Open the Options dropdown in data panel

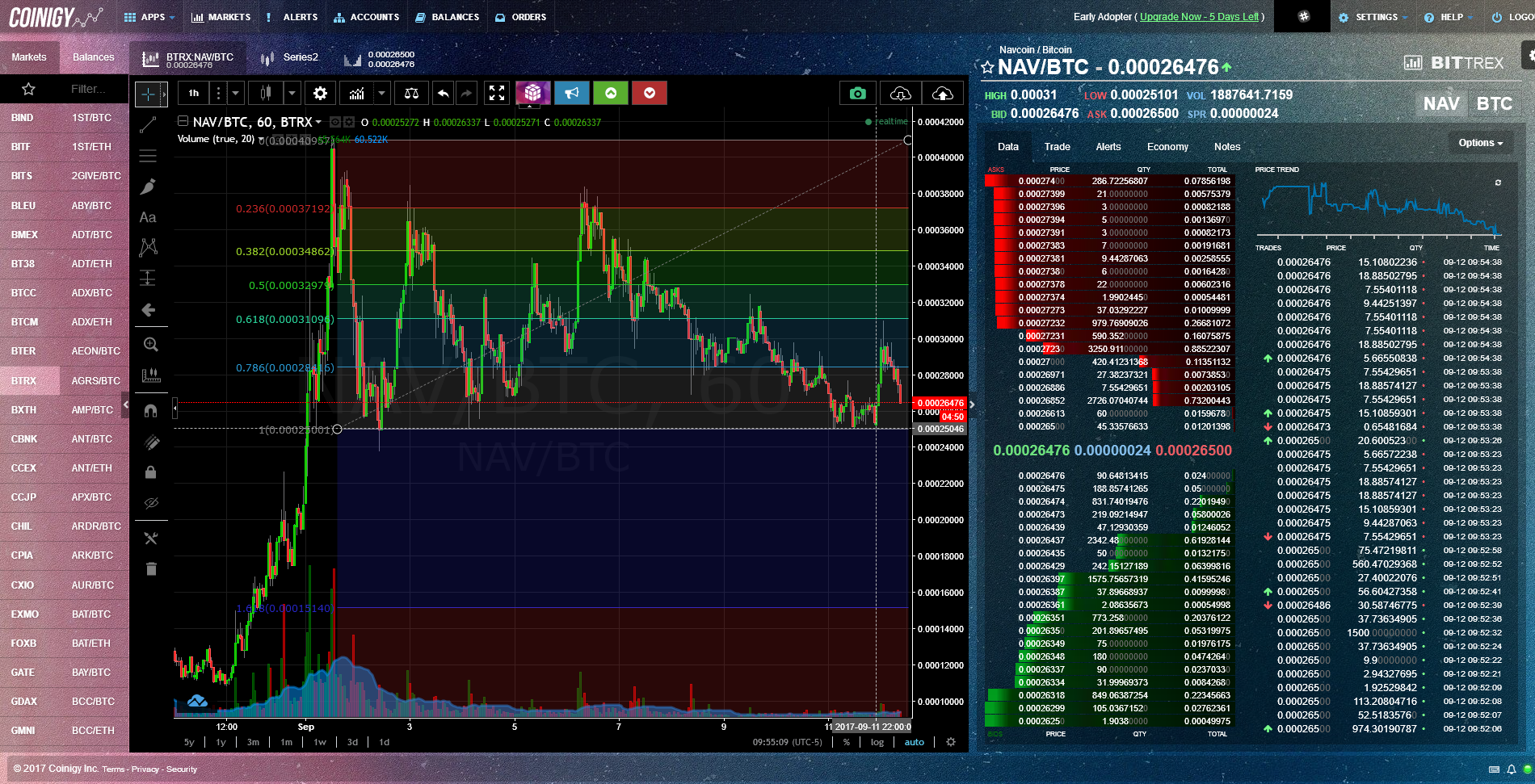coord(1481,143)
